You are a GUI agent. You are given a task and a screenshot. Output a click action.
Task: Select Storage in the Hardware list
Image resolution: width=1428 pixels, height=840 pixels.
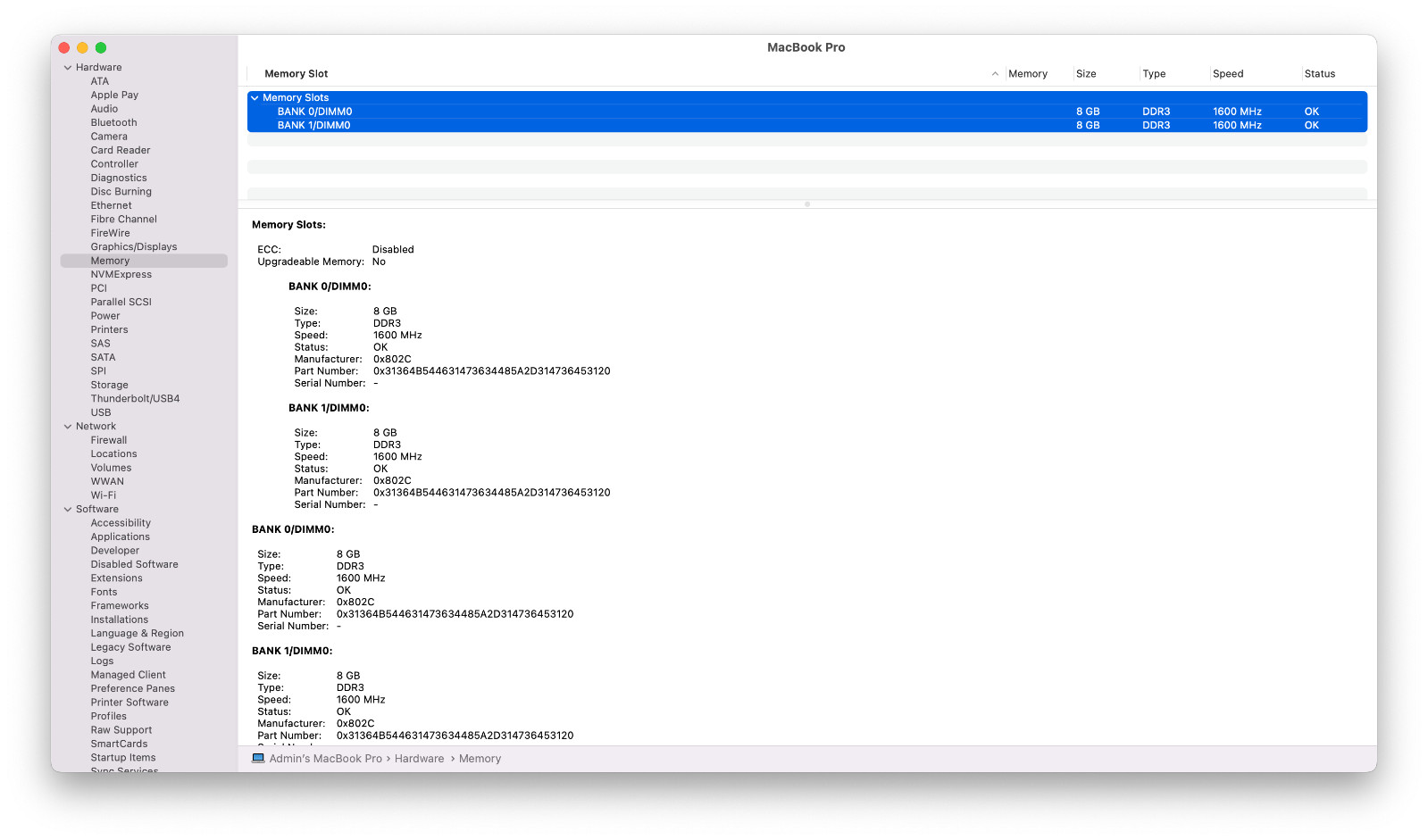(x=109, y=386)
